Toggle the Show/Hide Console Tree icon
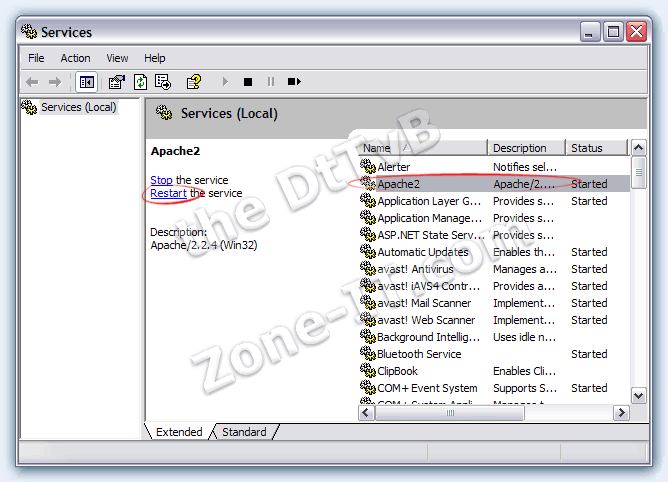The height and width of the screenshot is (482, 668). coord(86,82)
